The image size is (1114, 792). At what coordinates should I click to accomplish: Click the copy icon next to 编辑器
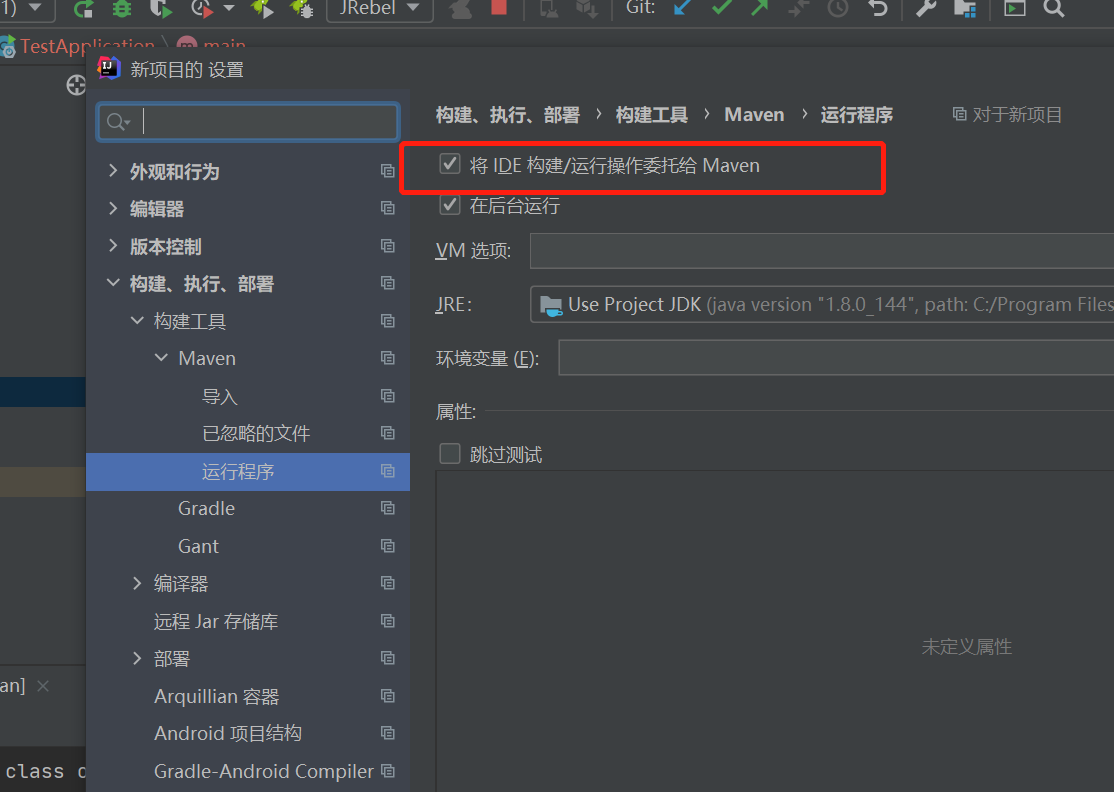pyautogui.click(x=388, y=207)
